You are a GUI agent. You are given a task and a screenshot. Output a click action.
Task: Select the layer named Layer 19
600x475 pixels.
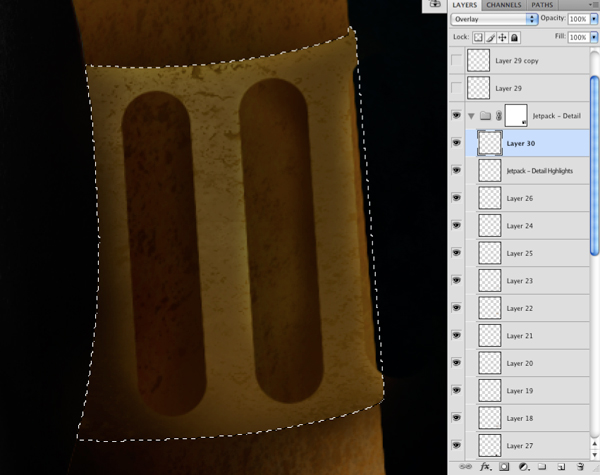point(520,391)
